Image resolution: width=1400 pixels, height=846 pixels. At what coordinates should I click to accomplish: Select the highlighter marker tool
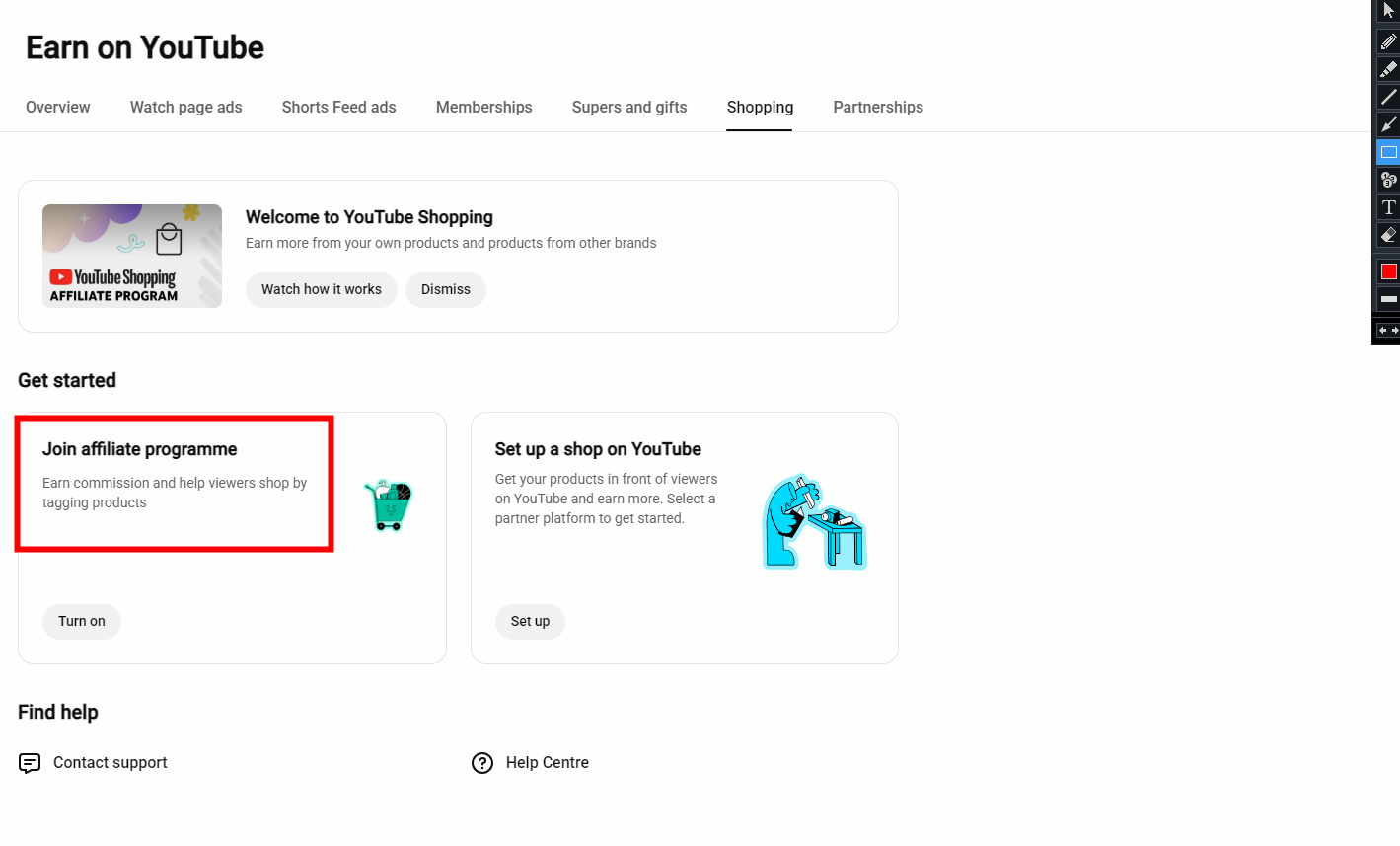click(1388, 69)
